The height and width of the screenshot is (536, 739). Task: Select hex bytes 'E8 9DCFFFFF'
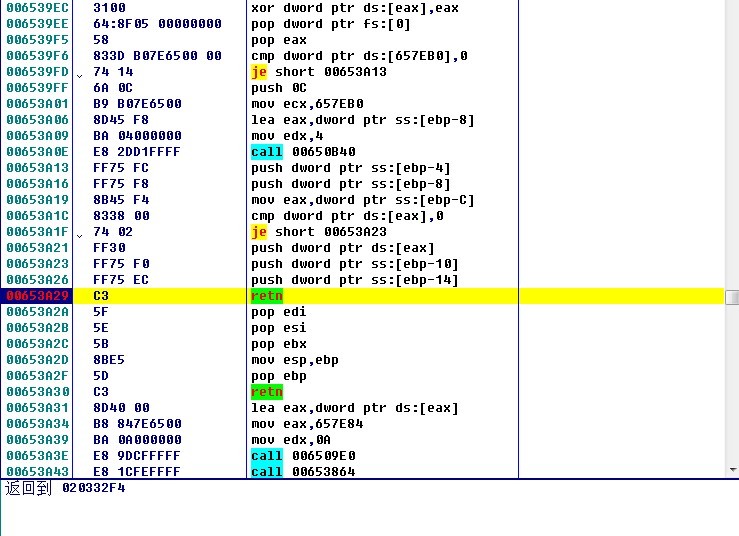(x=137, y=456)
